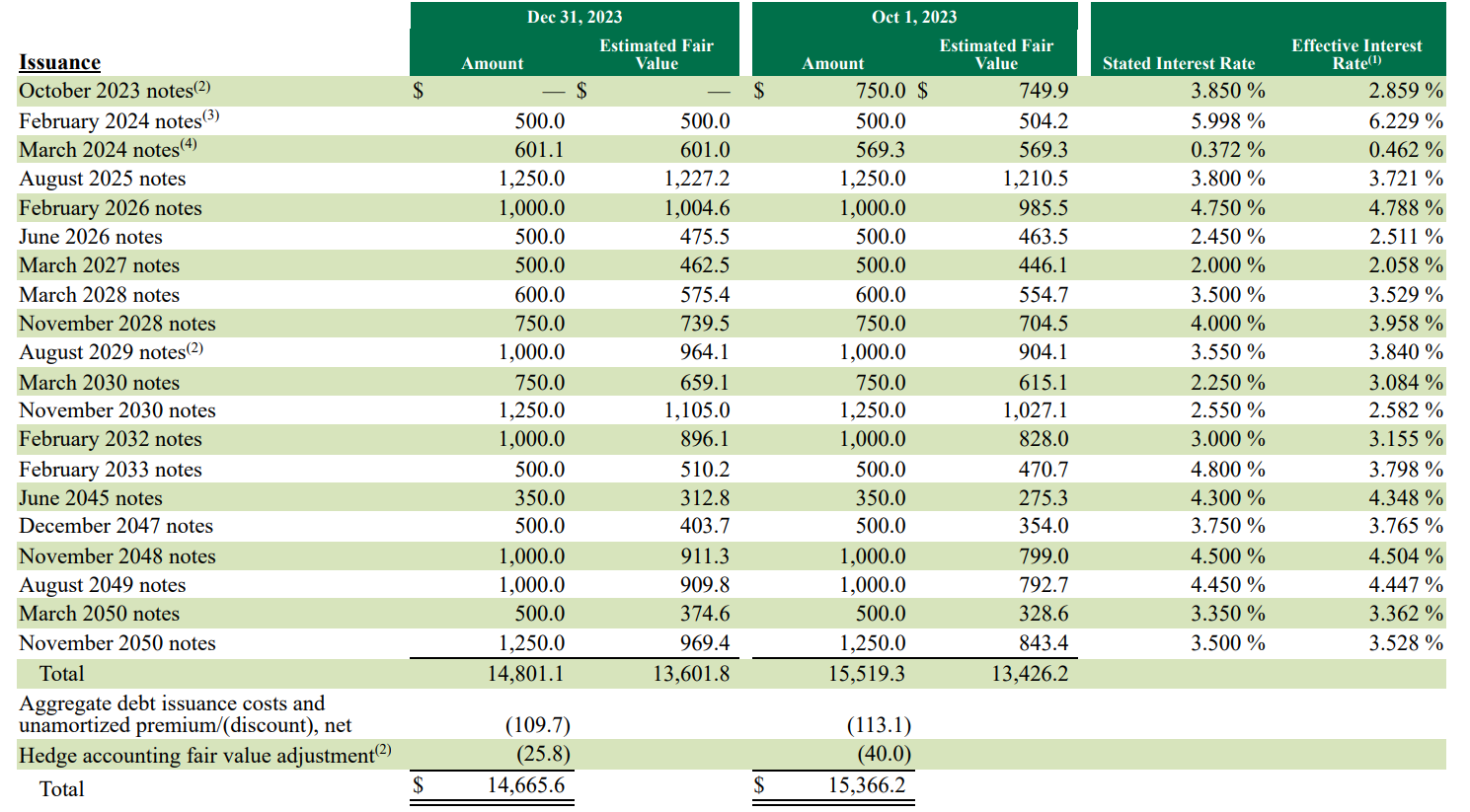Click the 792.7 fair value cell

1044,585
